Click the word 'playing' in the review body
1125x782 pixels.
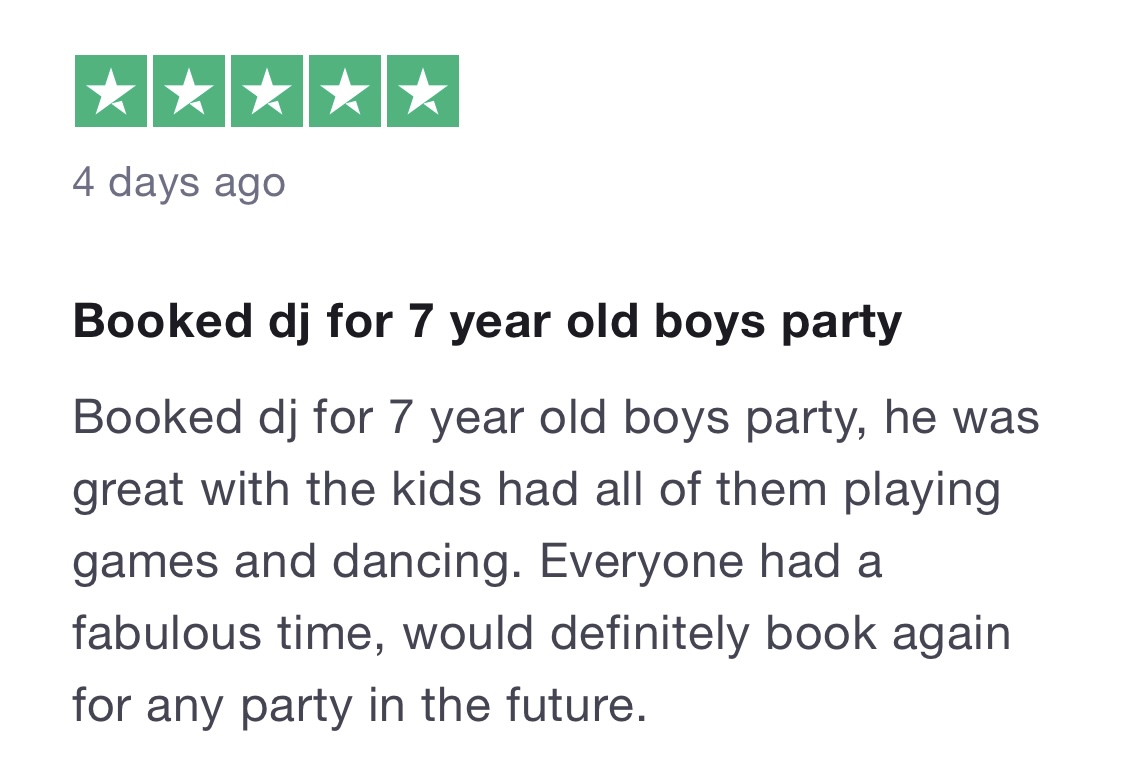pos(922,492)
